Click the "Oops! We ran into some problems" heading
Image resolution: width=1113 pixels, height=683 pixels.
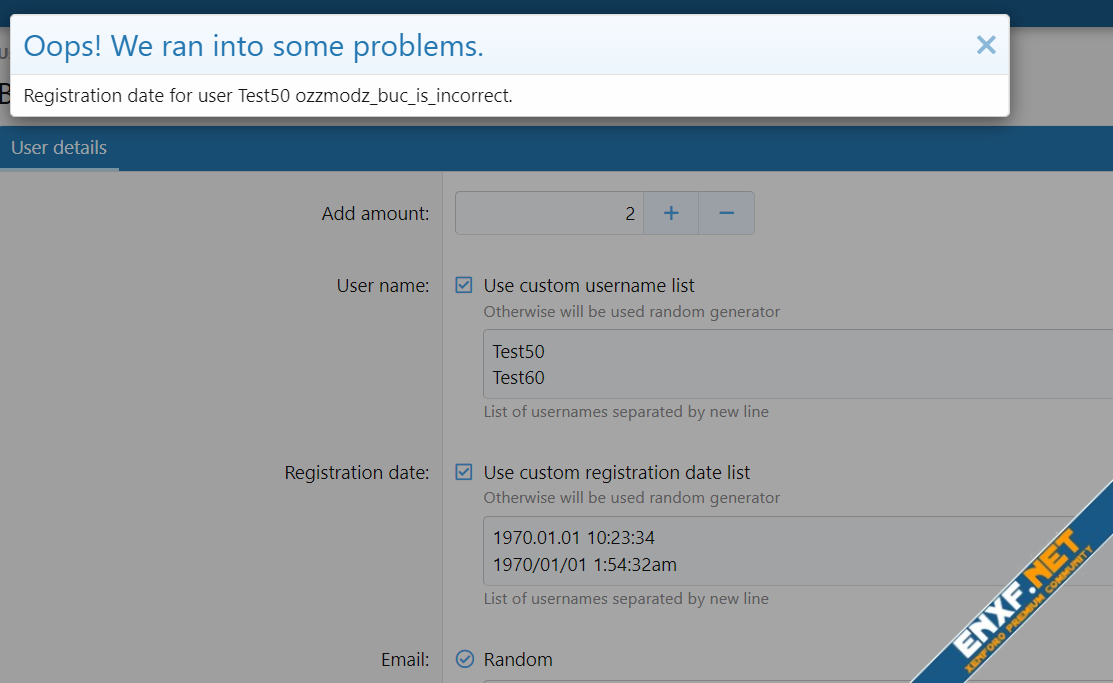pyautogui.click(x=253, y=45)
